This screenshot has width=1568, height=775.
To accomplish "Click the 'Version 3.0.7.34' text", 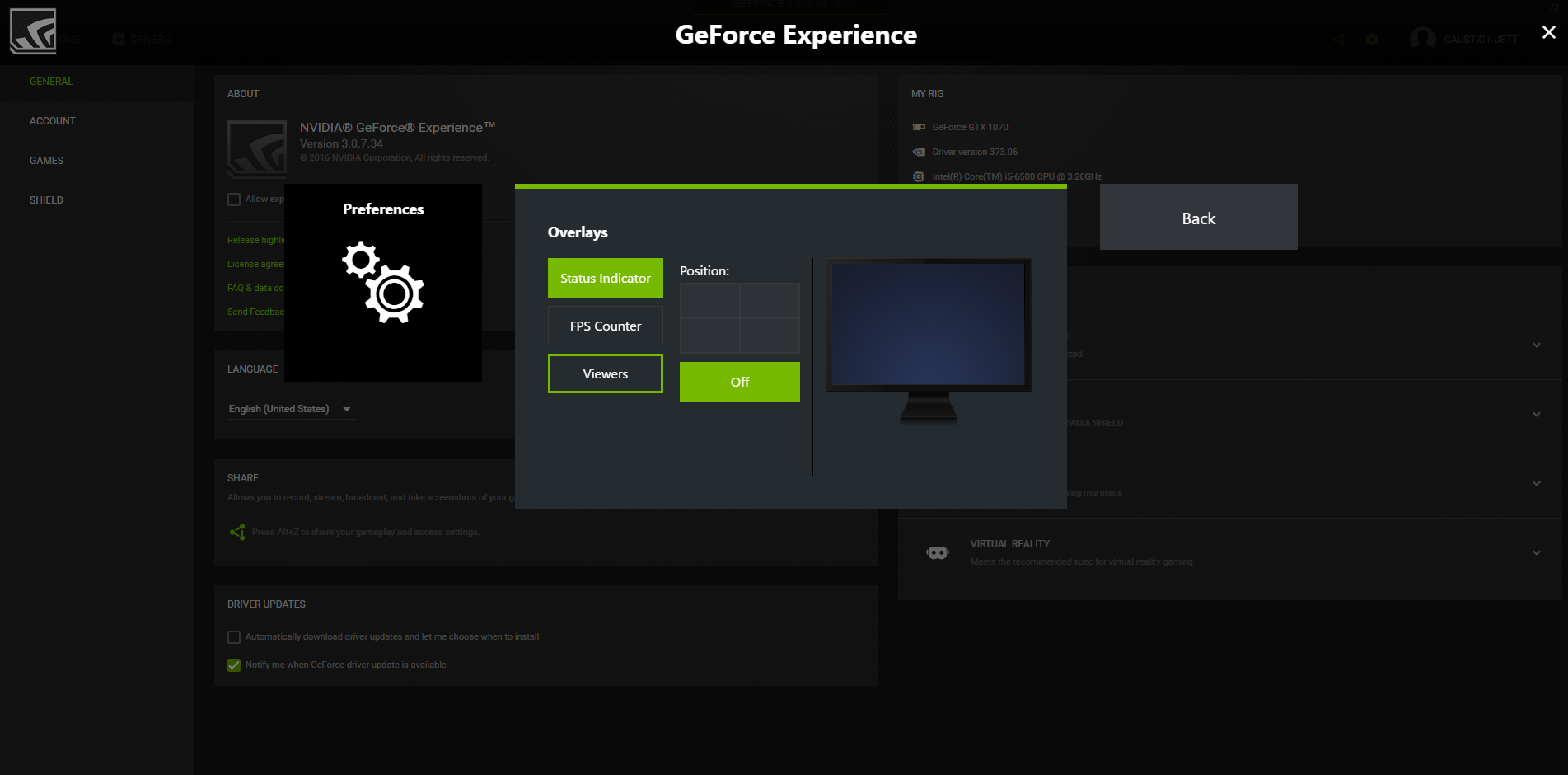I will click(x=341, y=143).
